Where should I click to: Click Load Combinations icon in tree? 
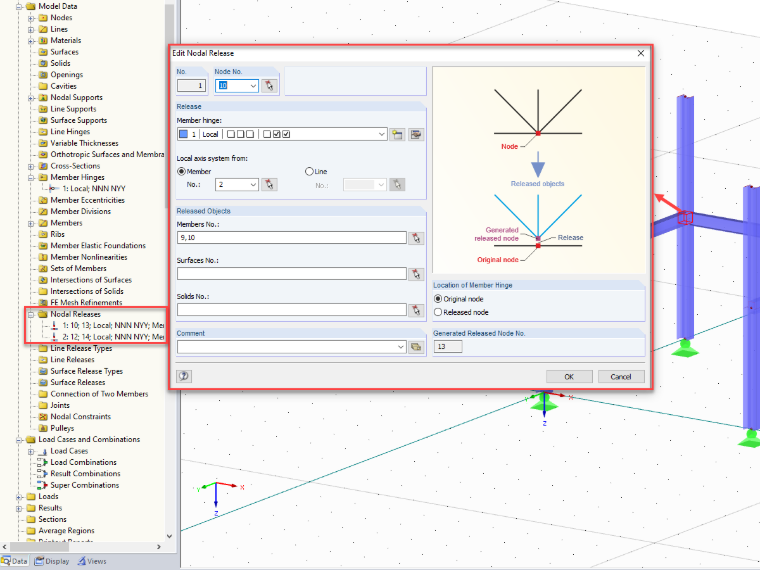(x=43, y=462)
